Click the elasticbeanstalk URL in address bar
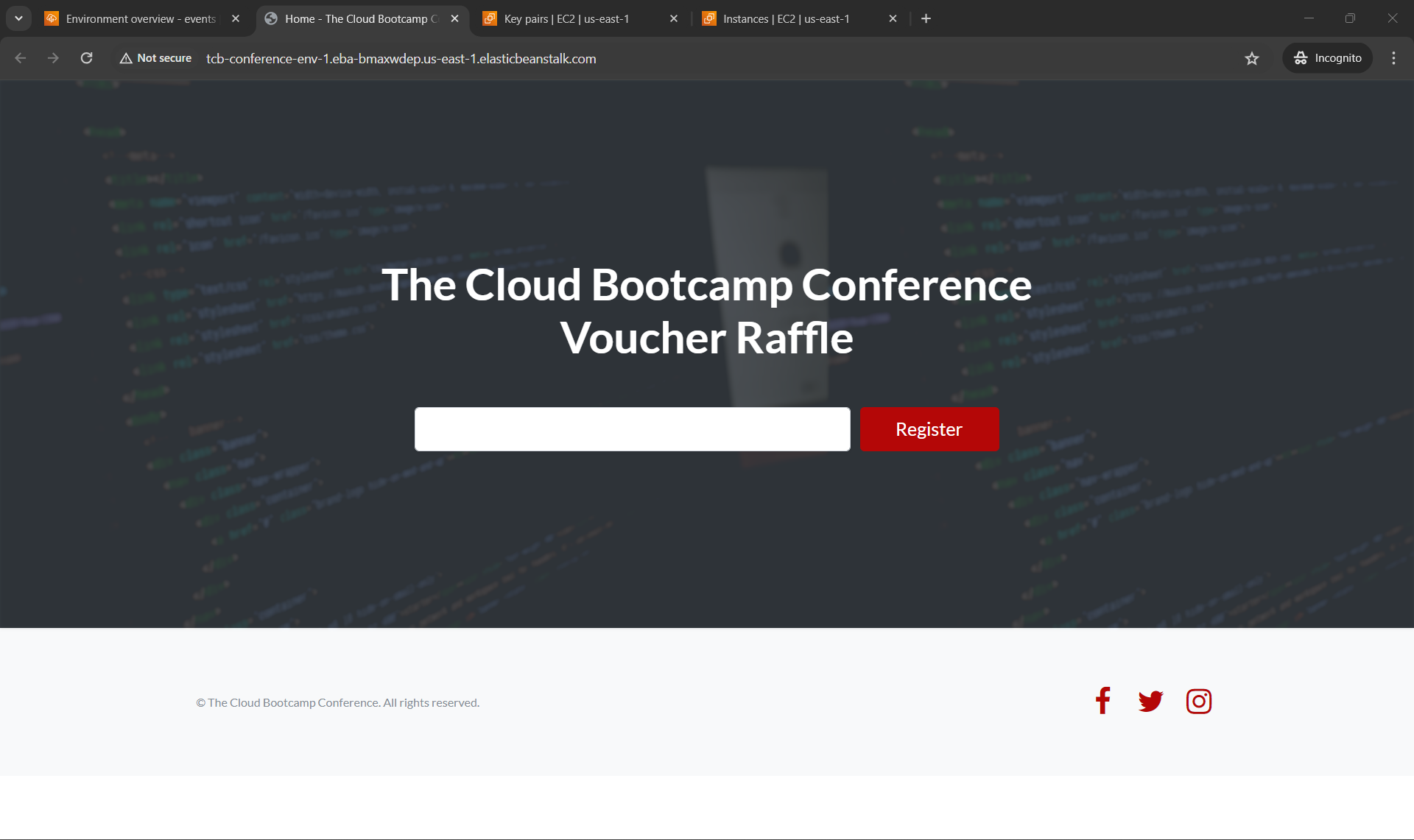 pyautogui.click(x=401, y=59)
